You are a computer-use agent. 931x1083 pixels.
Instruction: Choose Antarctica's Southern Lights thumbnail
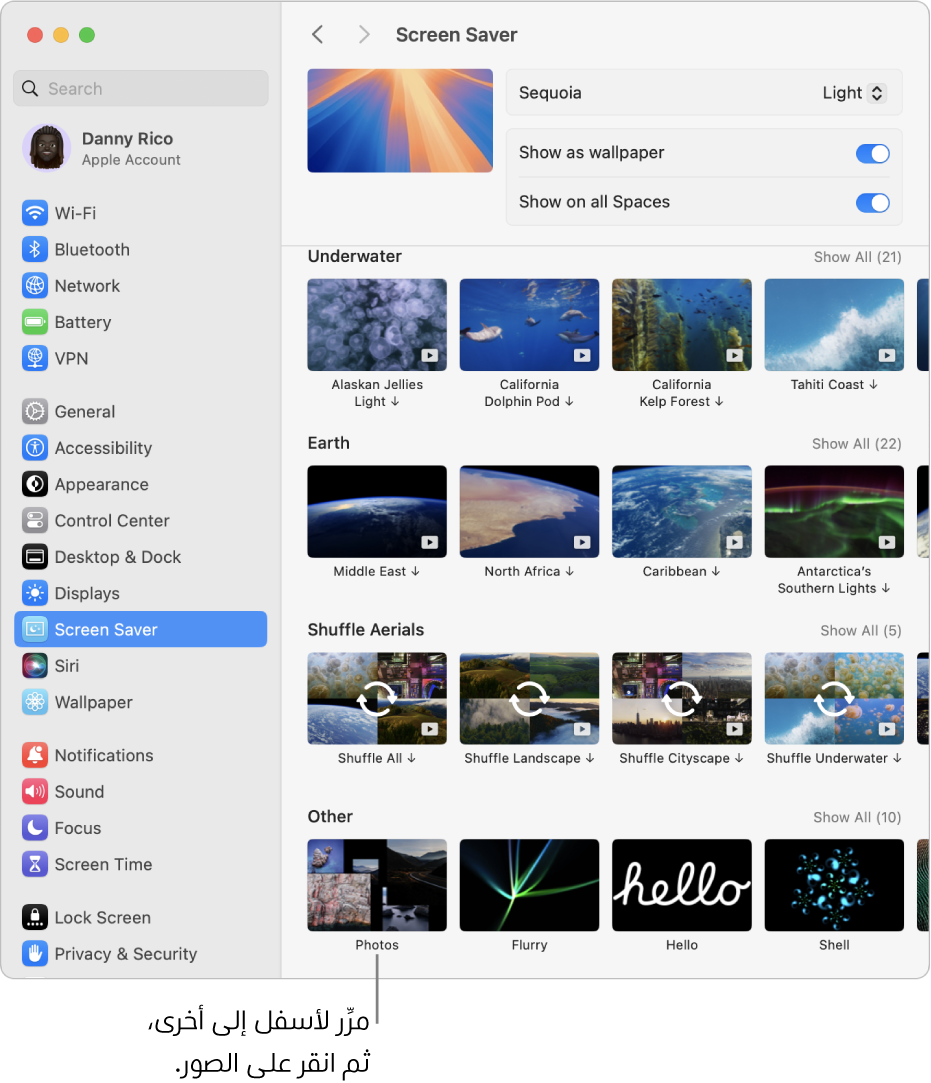[x=834, y=512]
